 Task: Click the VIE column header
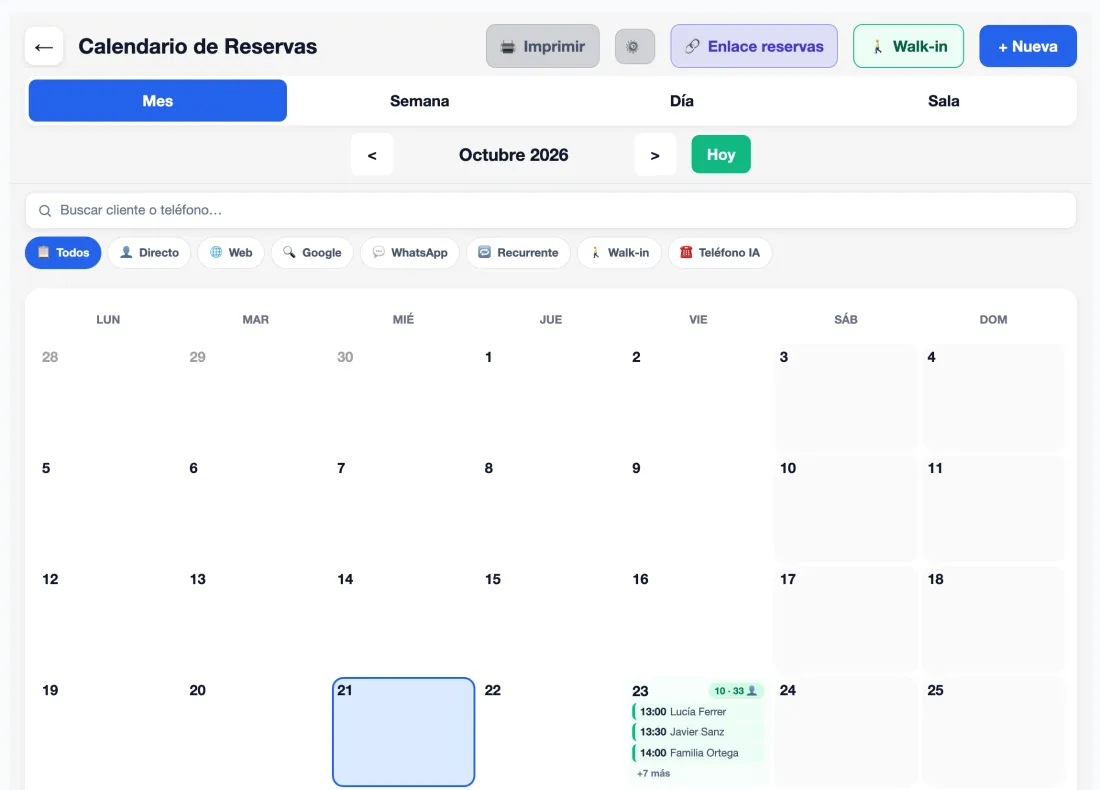tap(698, 320)
